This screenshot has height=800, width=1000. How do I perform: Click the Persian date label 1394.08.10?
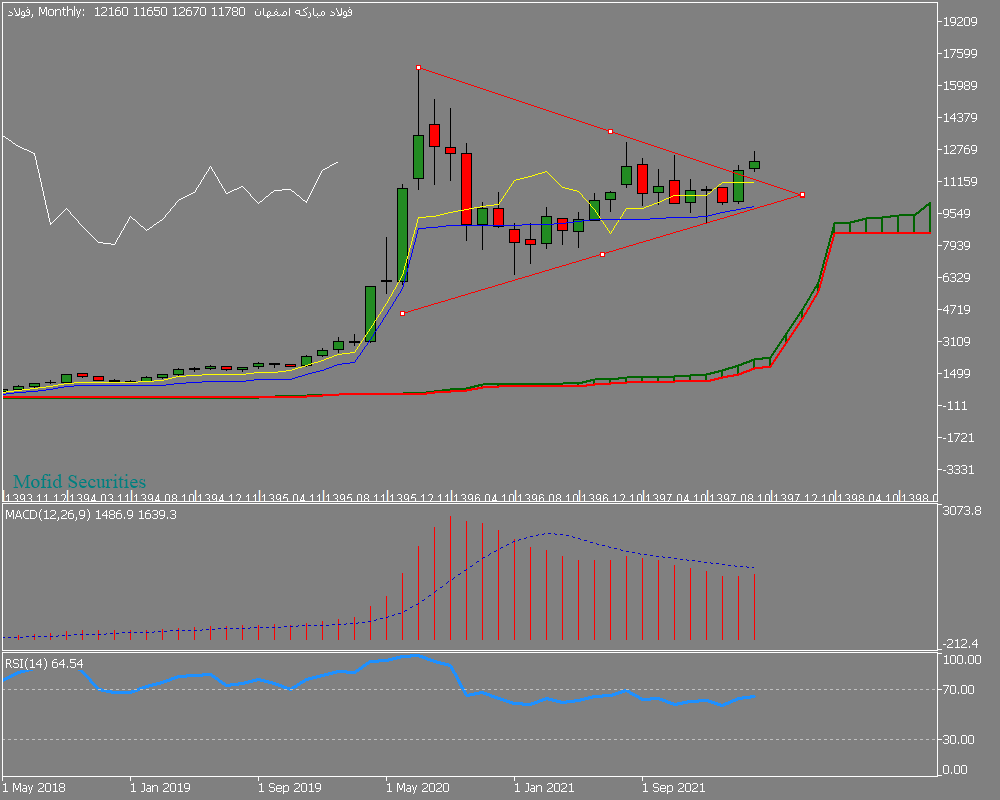164,498
